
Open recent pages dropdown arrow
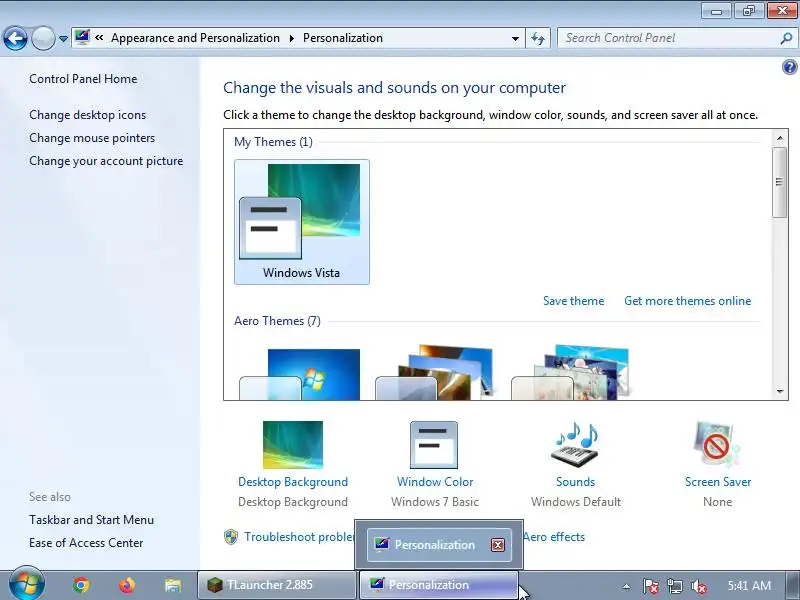tap(63, 39)
